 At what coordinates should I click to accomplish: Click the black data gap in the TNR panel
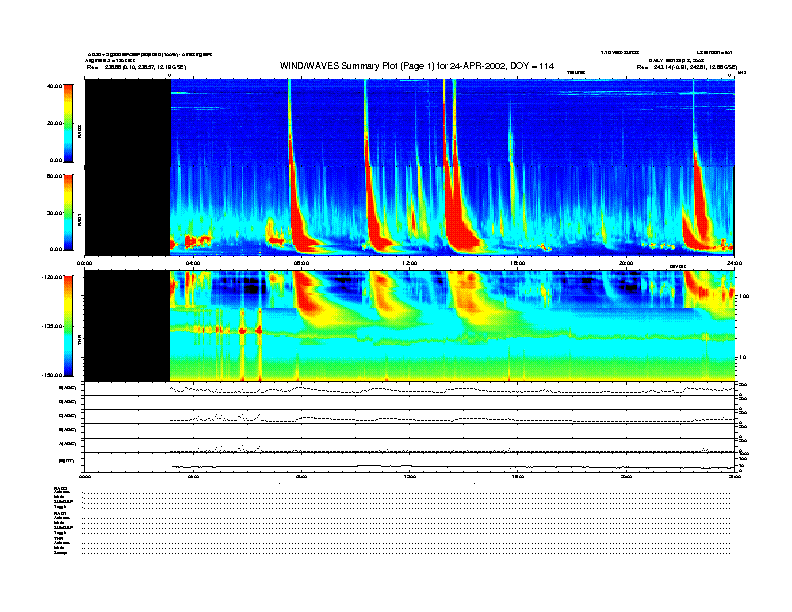click(x=127, y=326)
